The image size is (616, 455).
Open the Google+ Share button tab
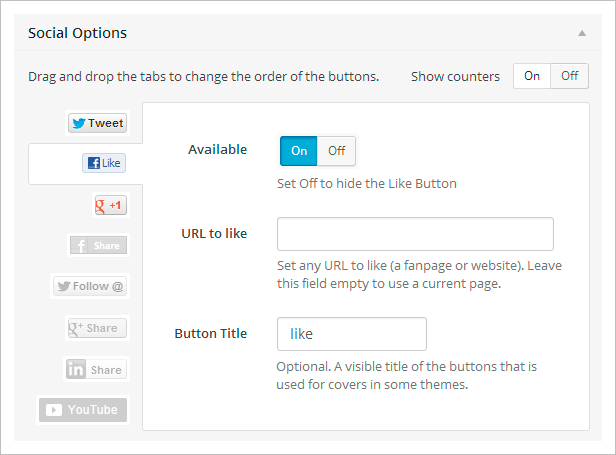pyautogui.click(x=94, y=328)
